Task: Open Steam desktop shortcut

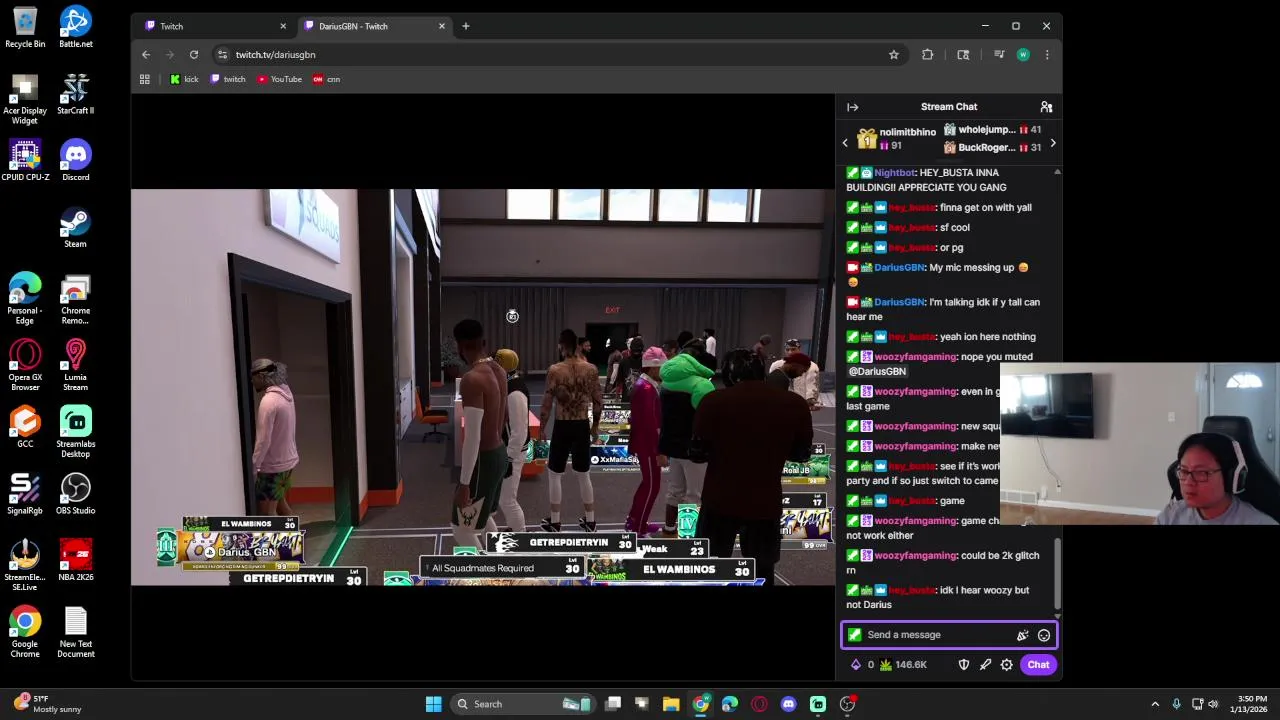Action: 76,227
